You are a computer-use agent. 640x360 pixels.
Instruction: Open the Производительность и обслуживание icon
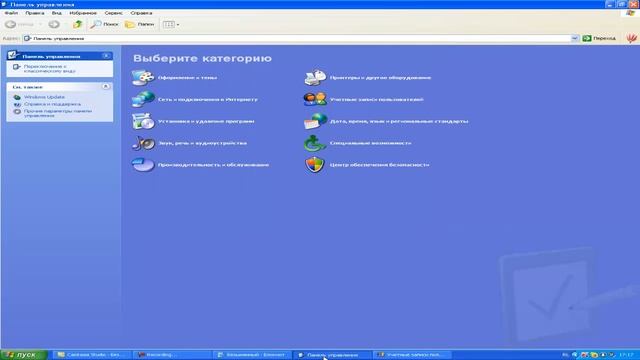(x=143, y=165)
